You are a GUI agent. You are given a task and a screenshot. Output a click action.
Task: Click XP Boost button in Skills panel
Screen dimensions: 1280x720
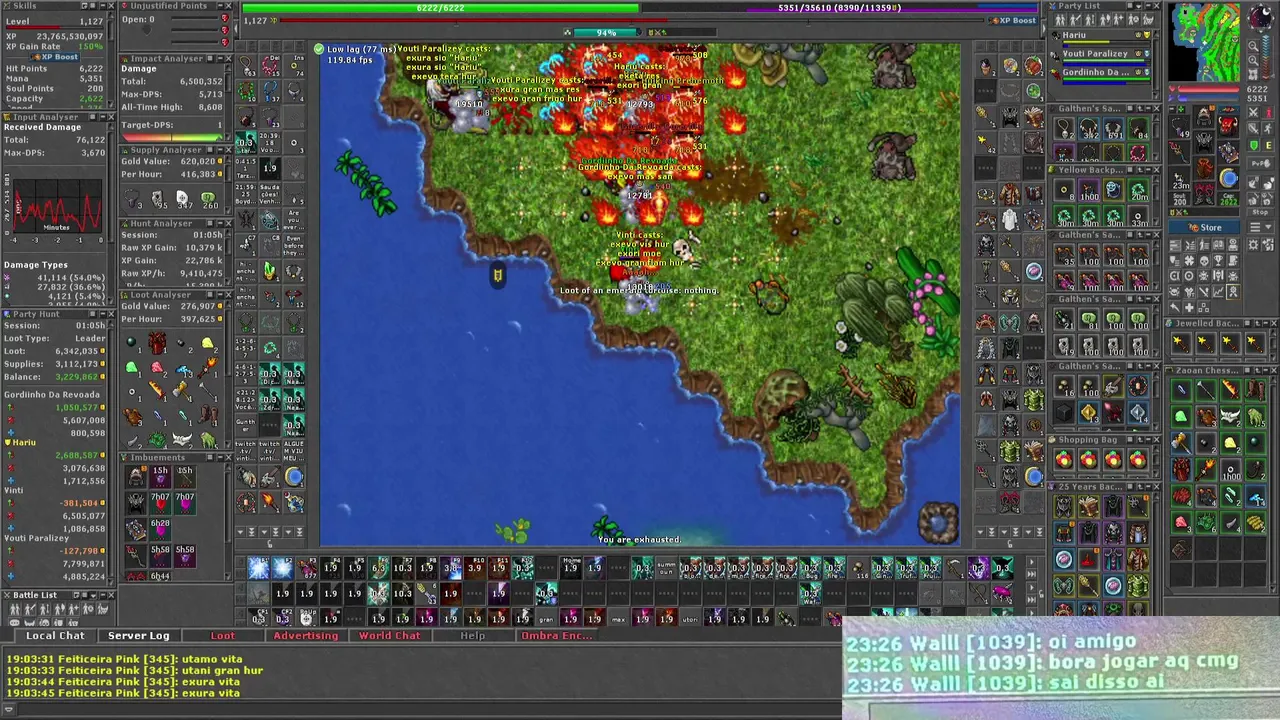pos(55,57)
